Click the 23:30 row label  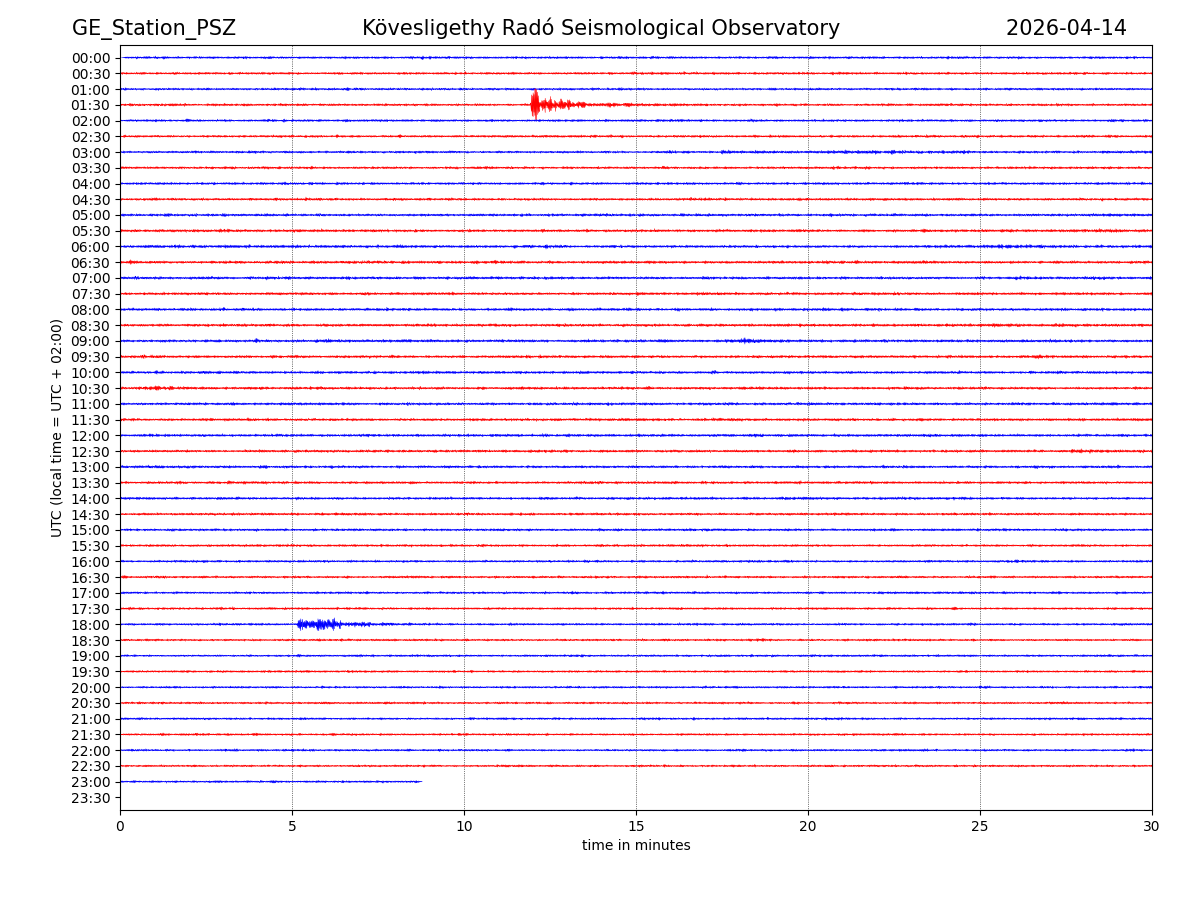click(91, 798)
